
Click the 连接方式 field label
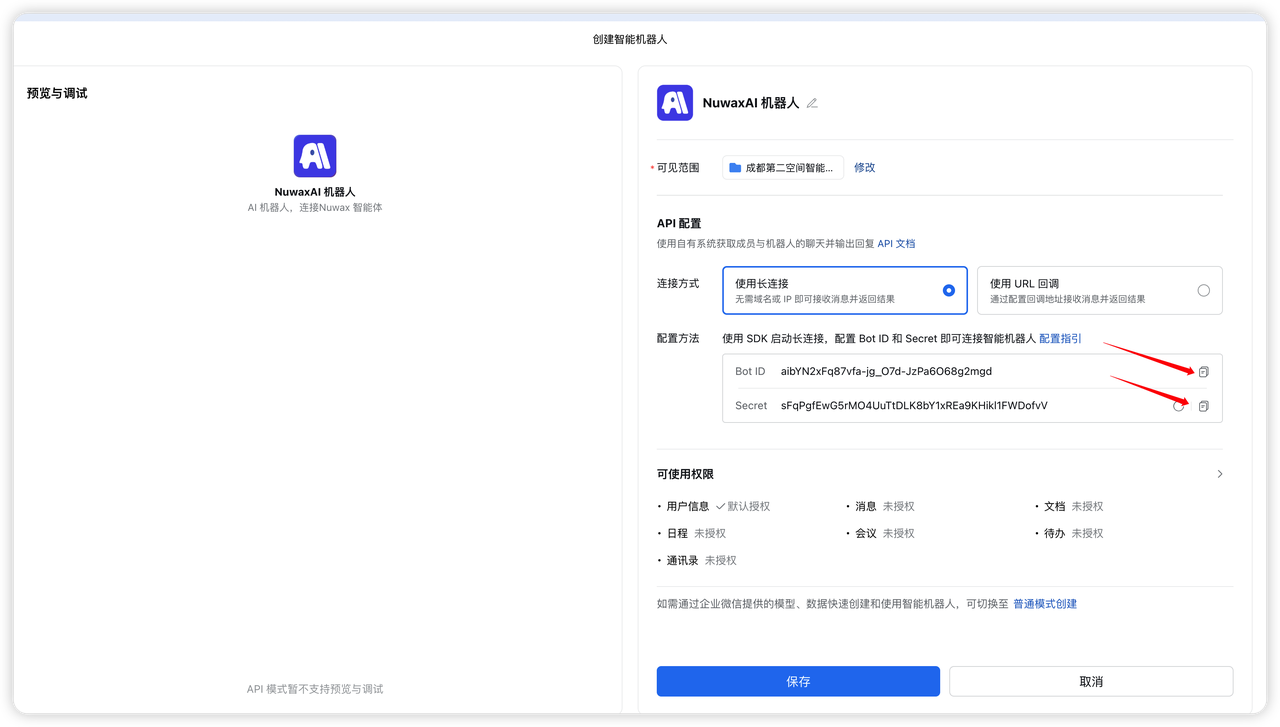click(x=678, y=284)
